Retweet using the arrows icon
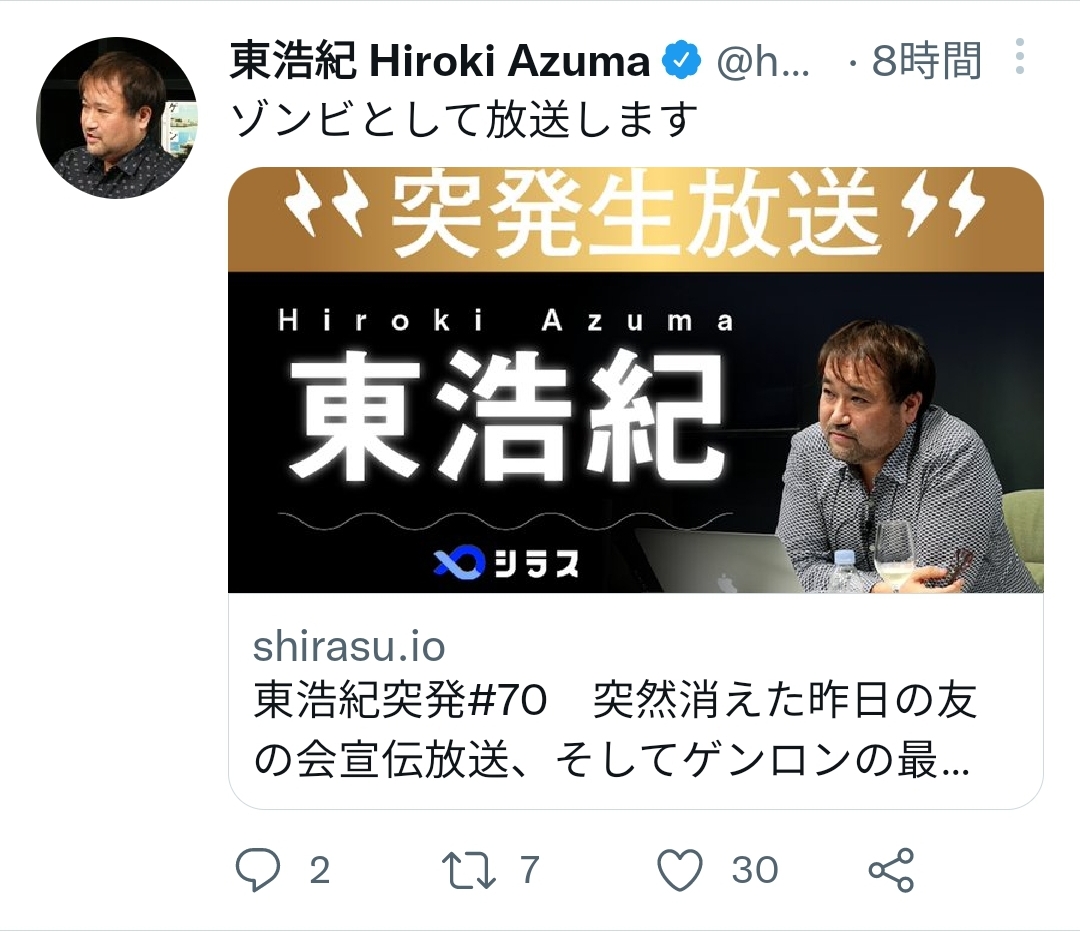The height and width of the screenshot is (932, 1080). pyautogui.click(x=468, y=870)
